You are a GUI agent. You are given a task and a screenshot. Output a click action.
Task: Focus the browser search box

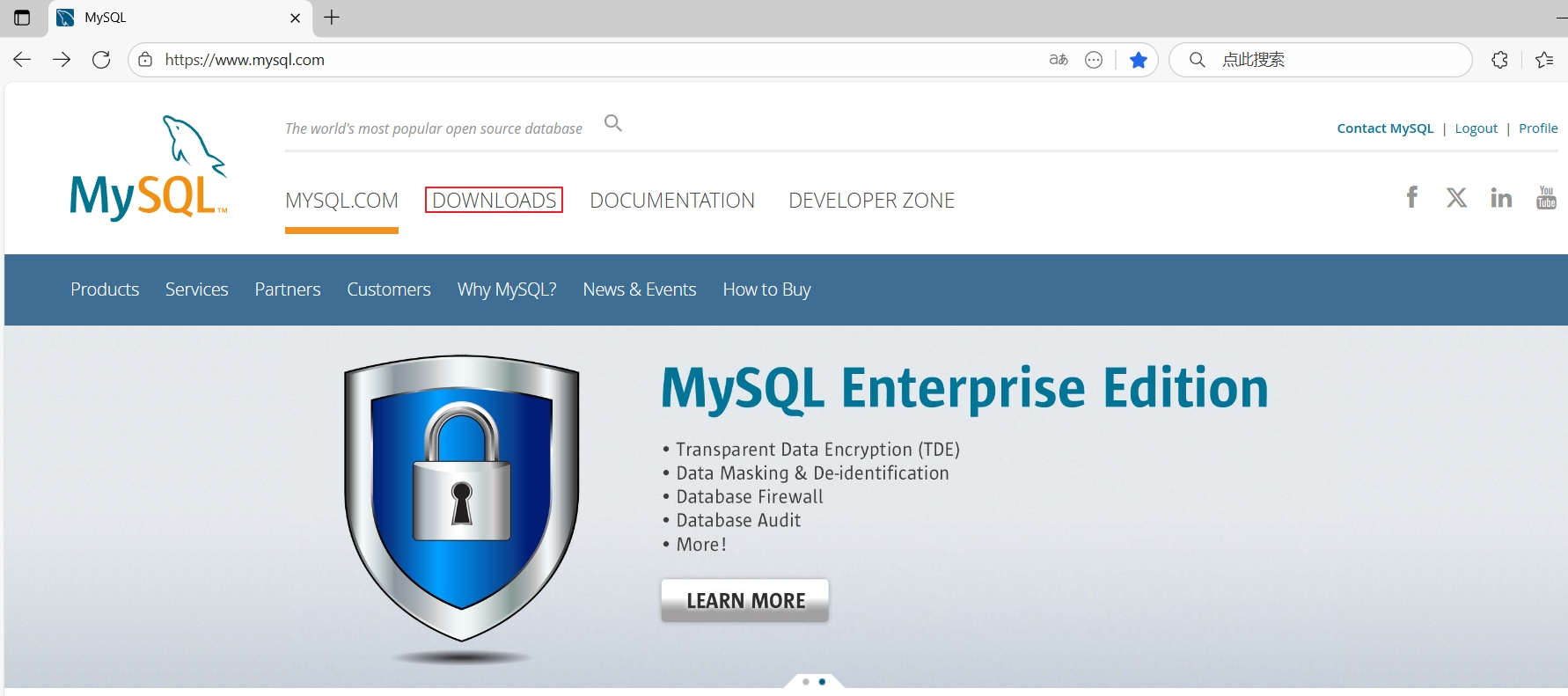pyautogui.click(x=1321, y=60)
